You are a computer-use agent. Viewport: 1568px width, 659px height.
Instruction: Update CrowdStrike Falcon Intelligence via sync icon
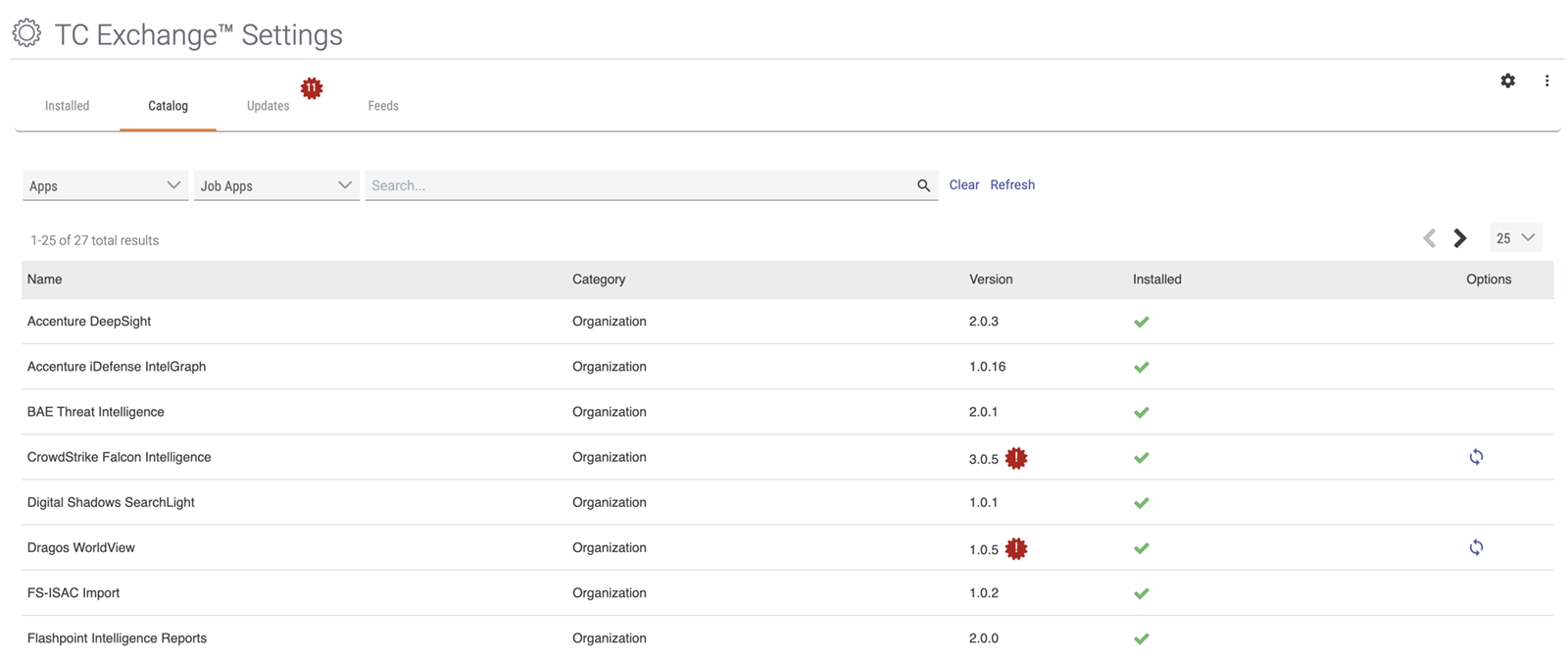click(x=1476, y=457)
